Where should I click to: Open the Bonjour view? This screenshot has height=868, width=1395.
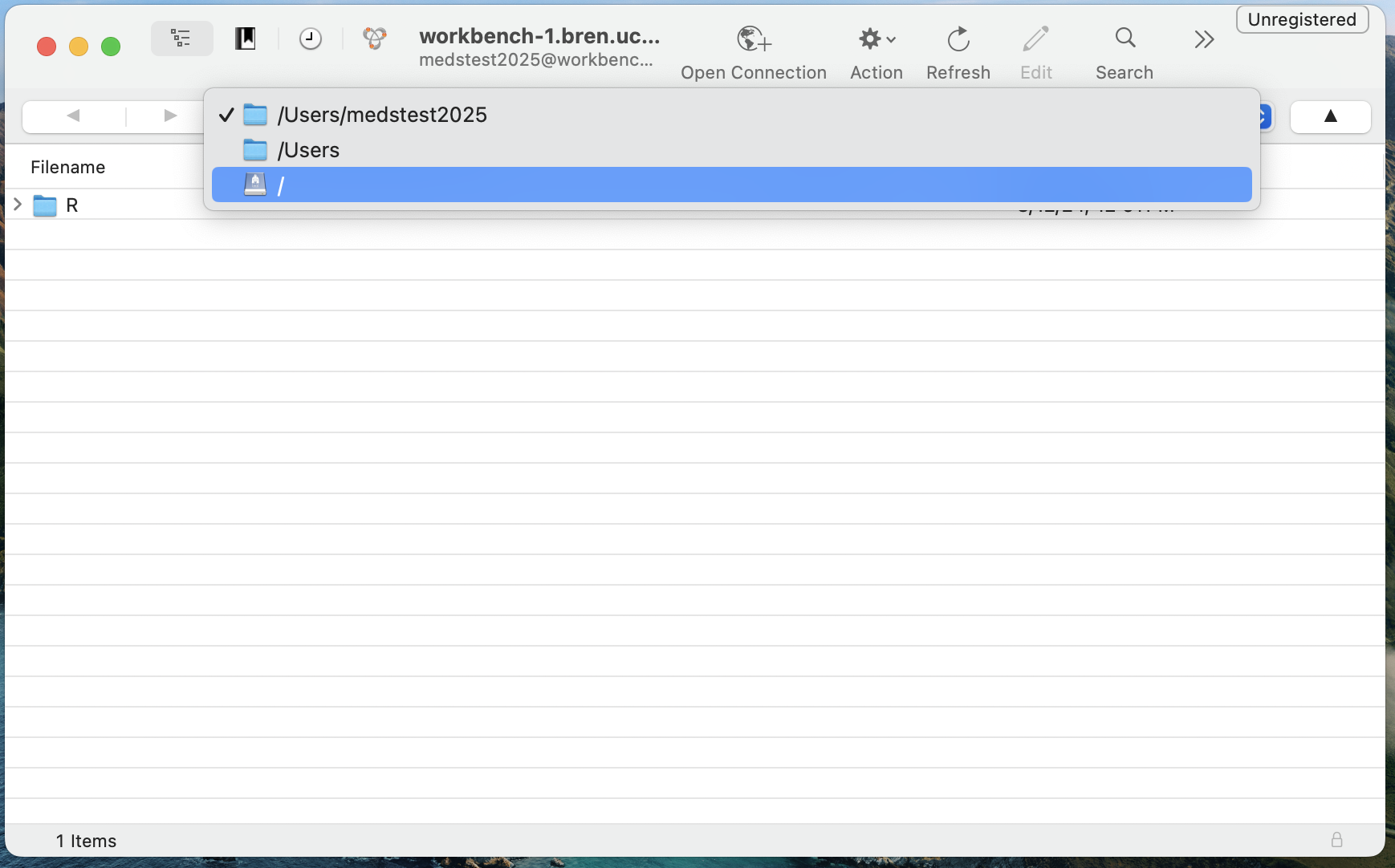374,39
